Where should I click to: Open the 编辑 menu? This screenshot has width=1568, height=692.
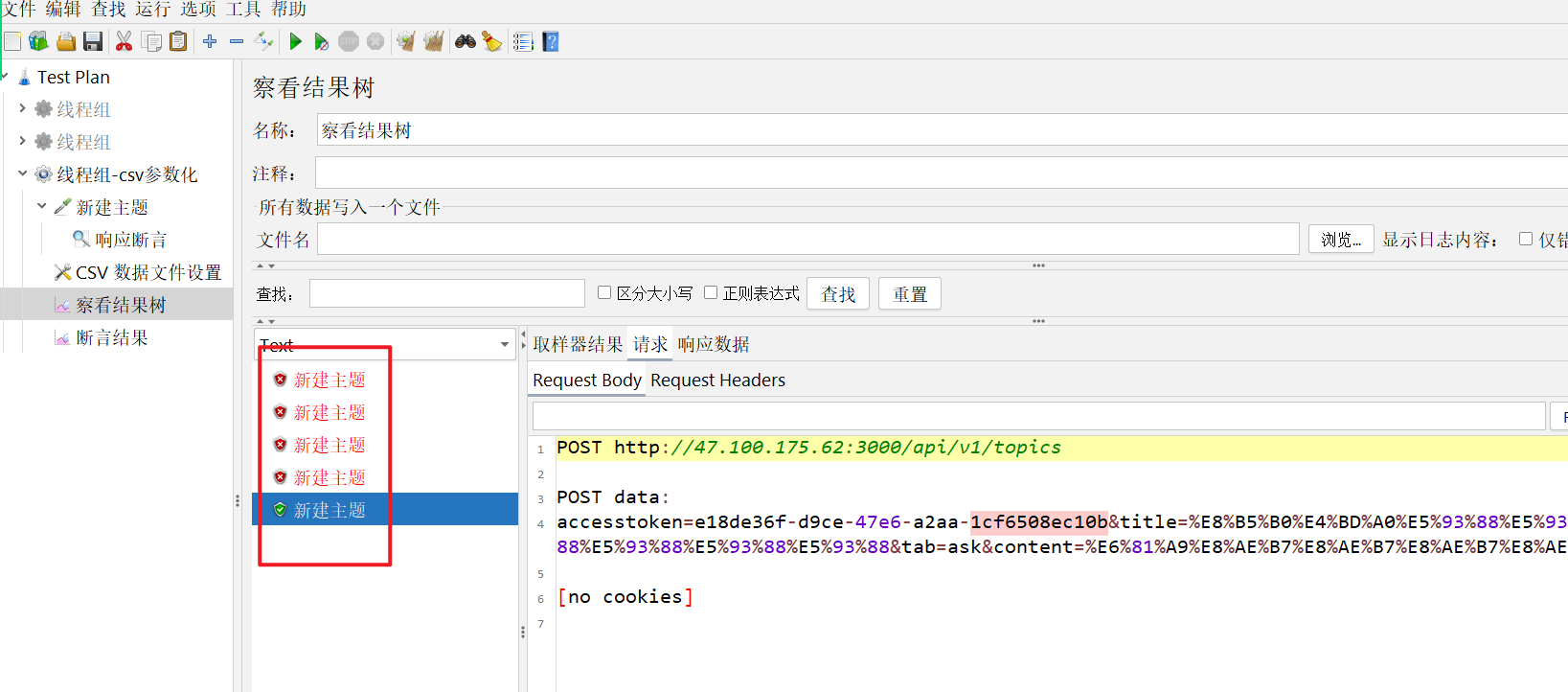pyautogui.click(x=63, y=9)
